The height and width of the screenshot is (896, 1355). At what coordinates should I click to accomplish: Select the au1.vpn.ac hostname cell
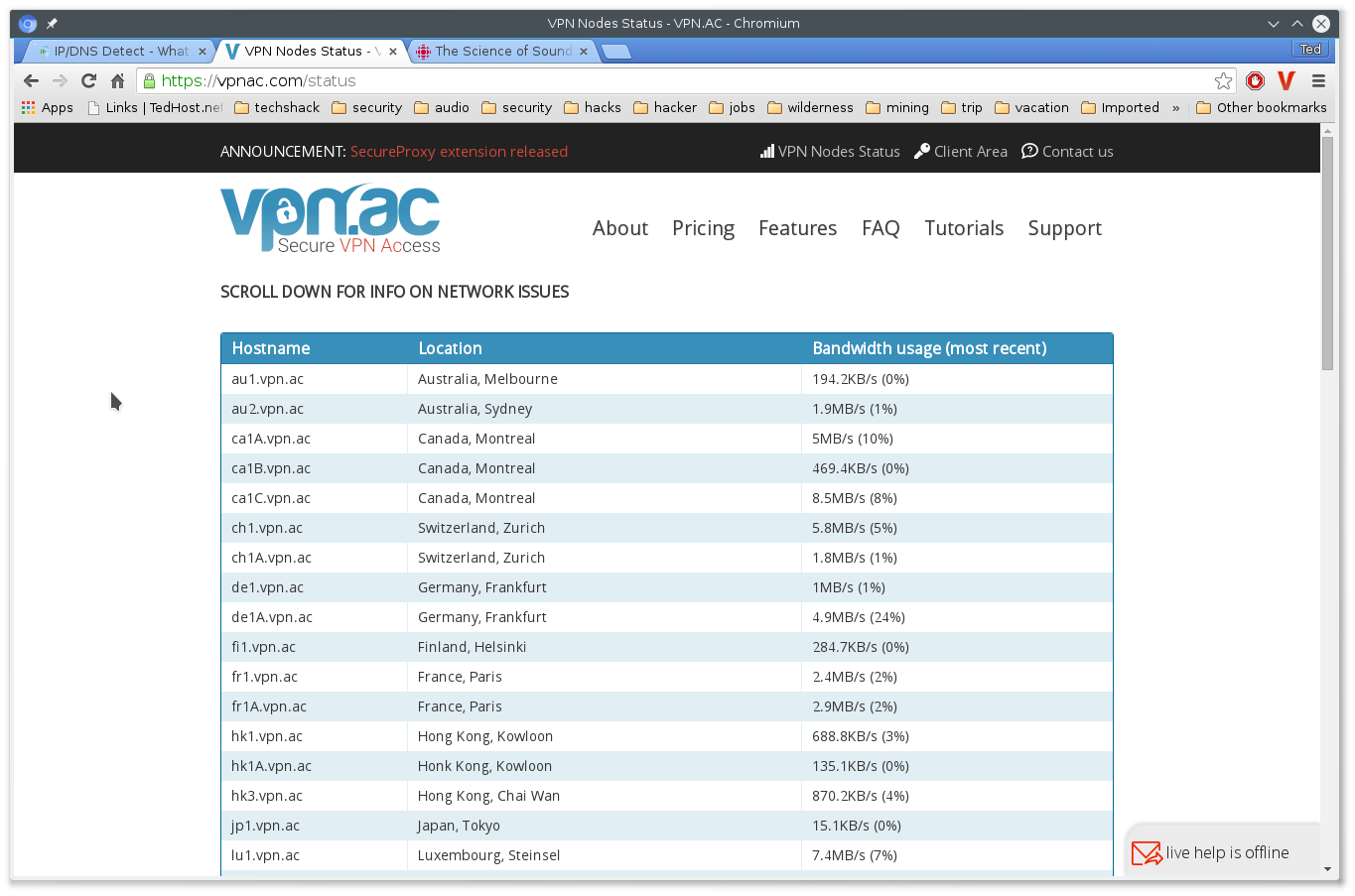314,379
